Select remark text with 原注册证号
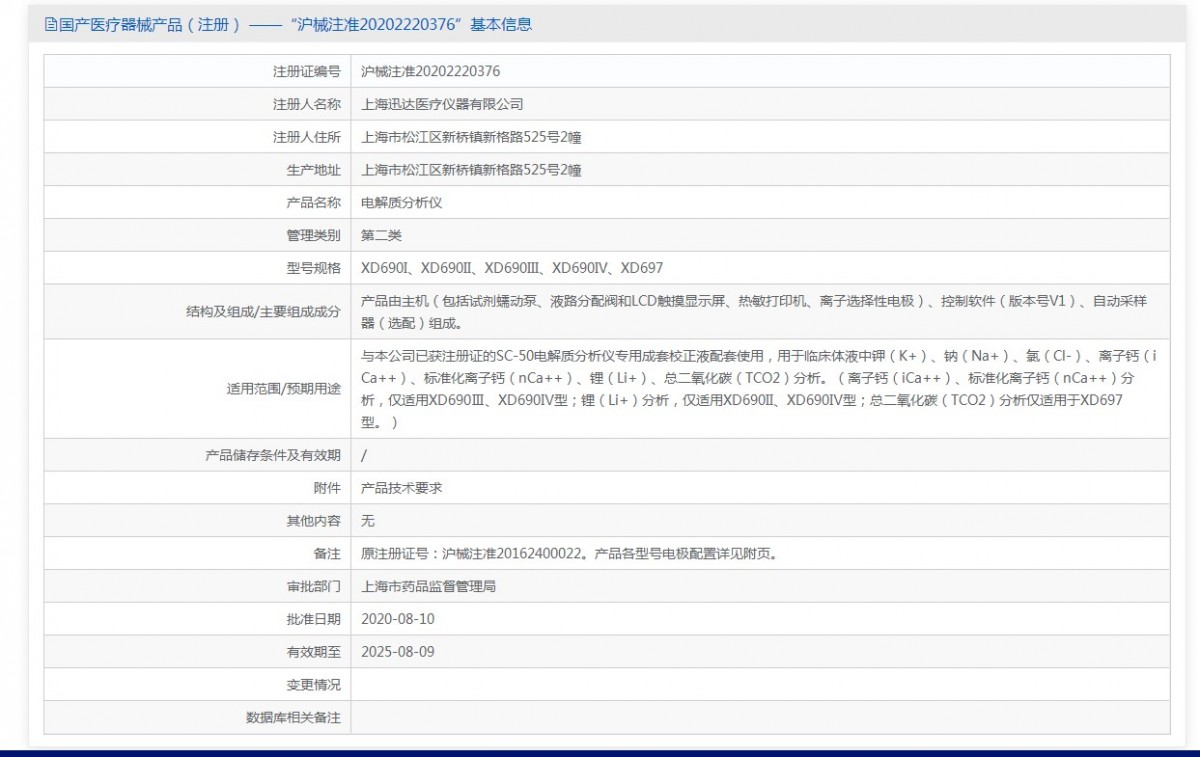 [x=569, y=553]
